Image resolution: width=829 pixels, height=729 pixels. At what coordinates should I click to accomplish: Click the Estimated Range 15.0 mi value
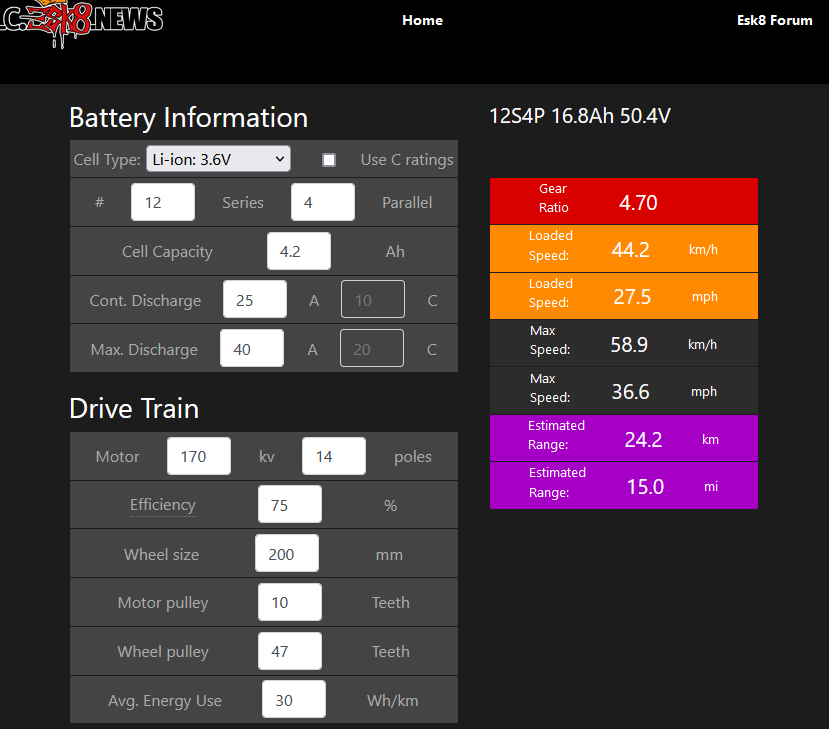(645, 486)
